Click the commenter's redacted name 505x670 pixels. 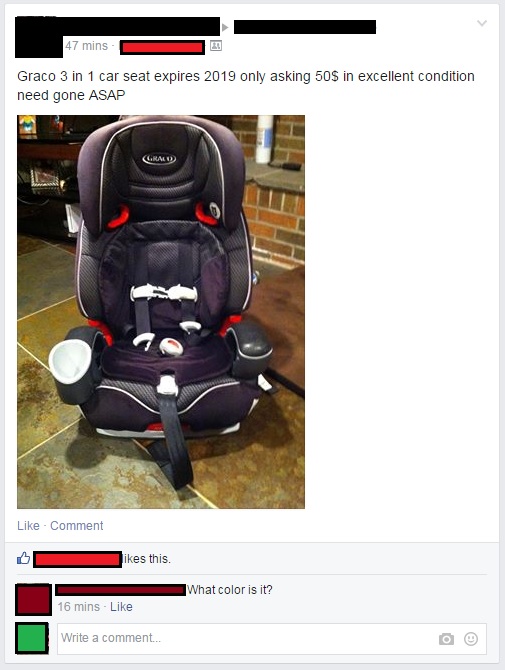click(x=120, y=590)
